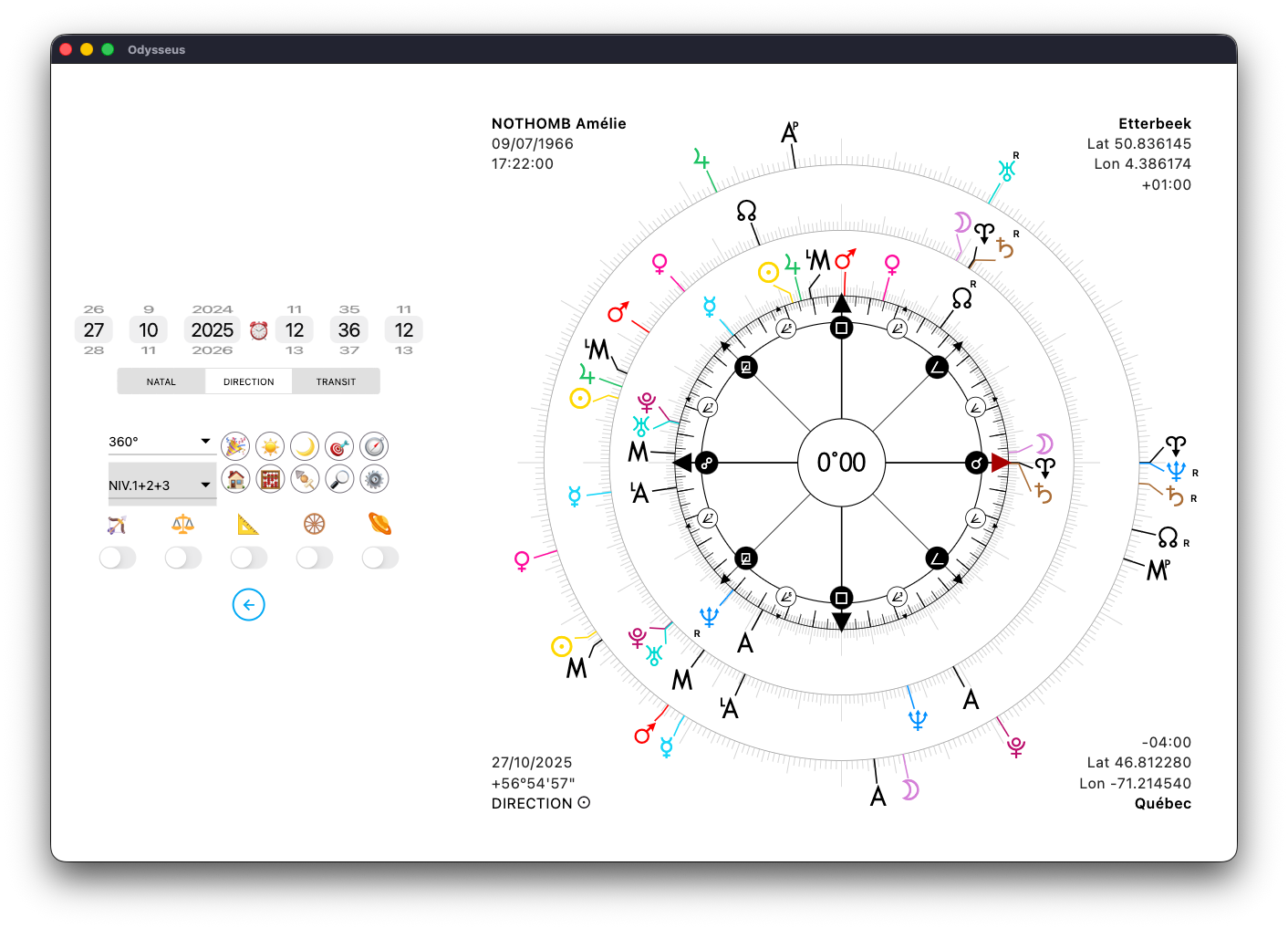Enable the switch under the balance scales icon
The width and height of the screenshot is (1288, 929).
click(183, 558)
